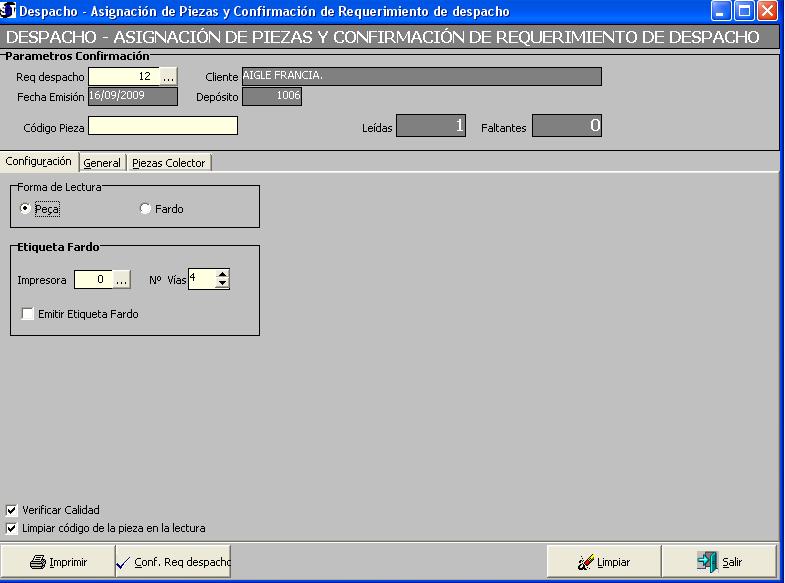The height and width of the screenshot is (583, 785).
Task: Switch to the General tab
Action: point(102,163)
